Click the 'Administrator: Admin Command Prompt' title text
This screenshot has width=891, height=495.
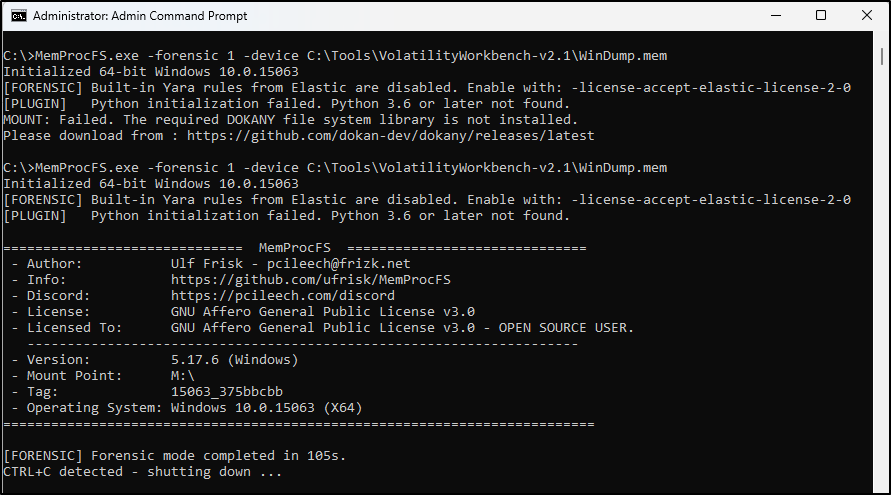140,16
